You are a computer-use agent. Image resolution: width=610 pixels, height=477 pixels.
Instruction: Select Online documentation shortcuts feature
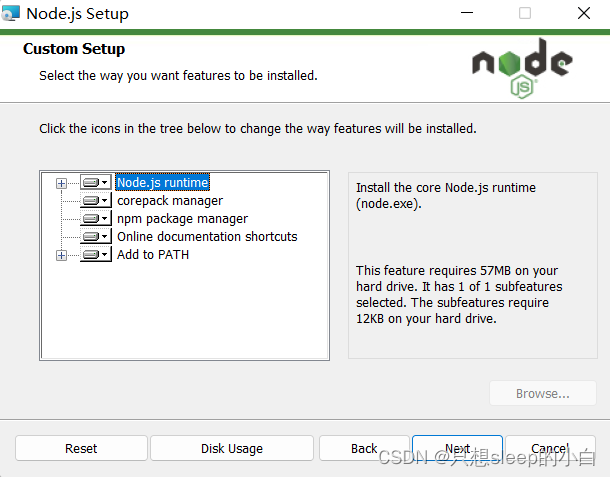tap(207, 237)
